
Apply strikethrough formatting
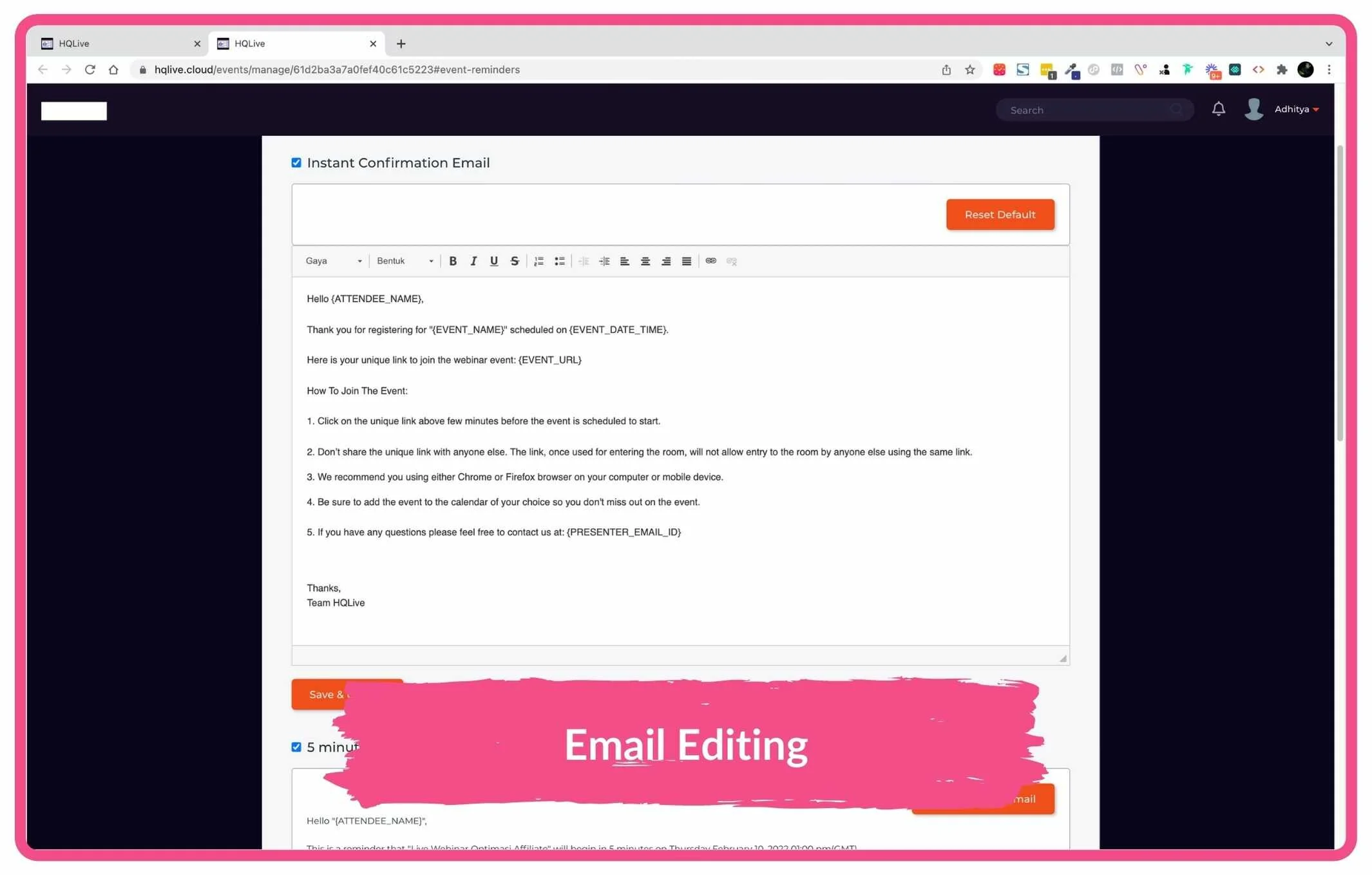click(514, 261)
